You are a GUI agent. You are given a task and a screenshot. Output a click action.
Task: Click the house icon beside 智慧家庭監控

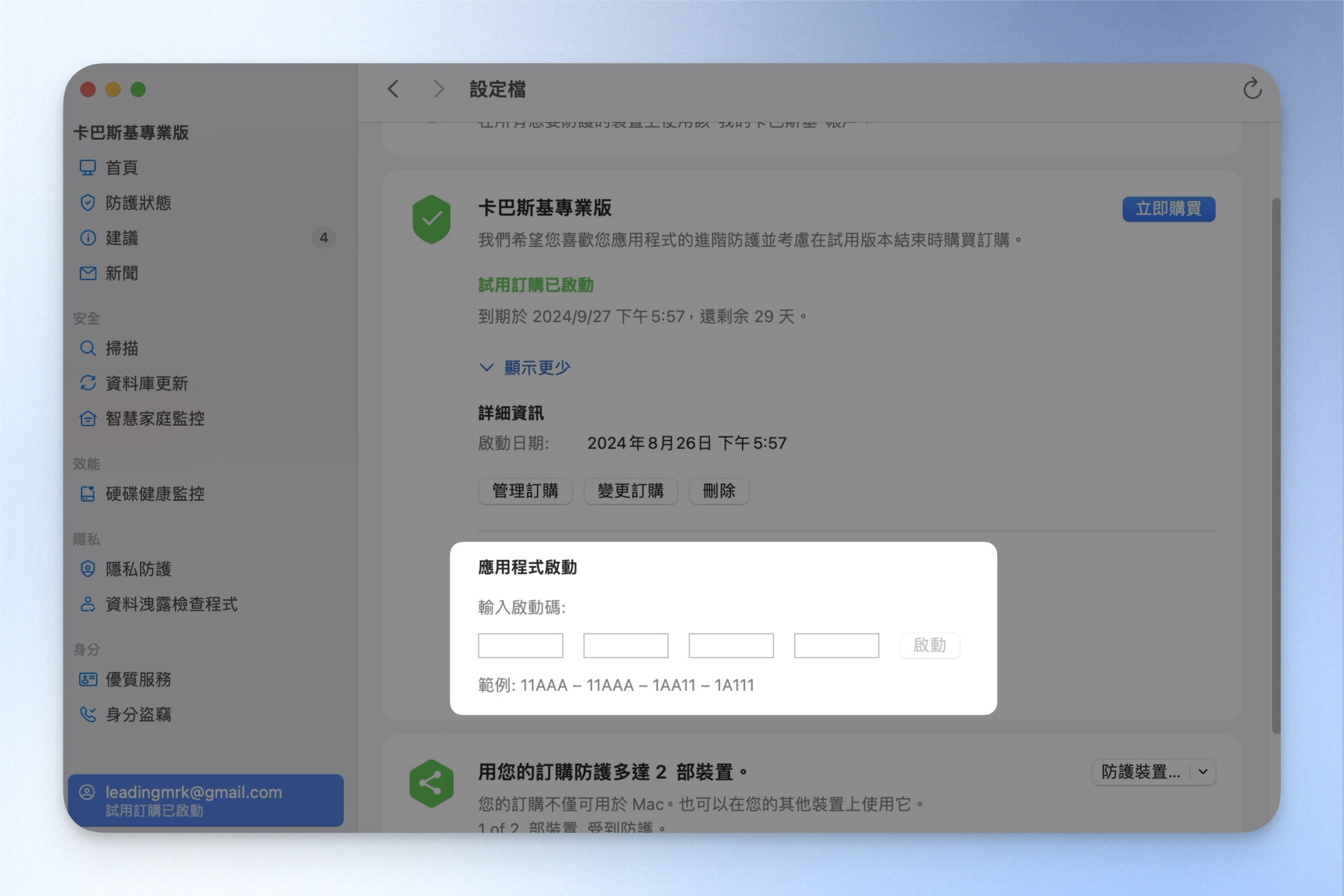click(88, 418)
